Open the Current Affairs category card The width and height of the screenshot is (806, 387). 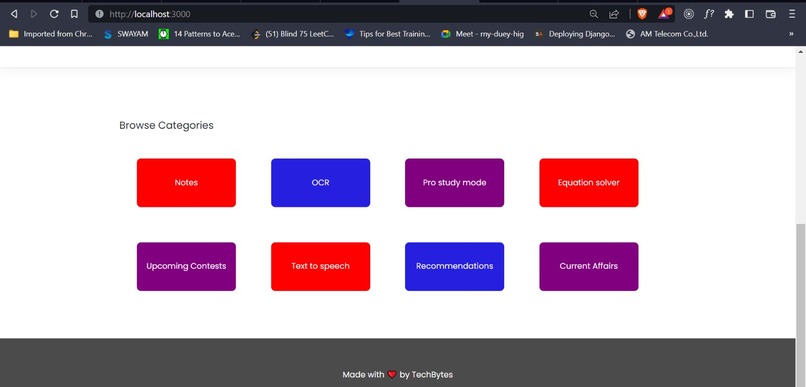(x=589, y=266)
